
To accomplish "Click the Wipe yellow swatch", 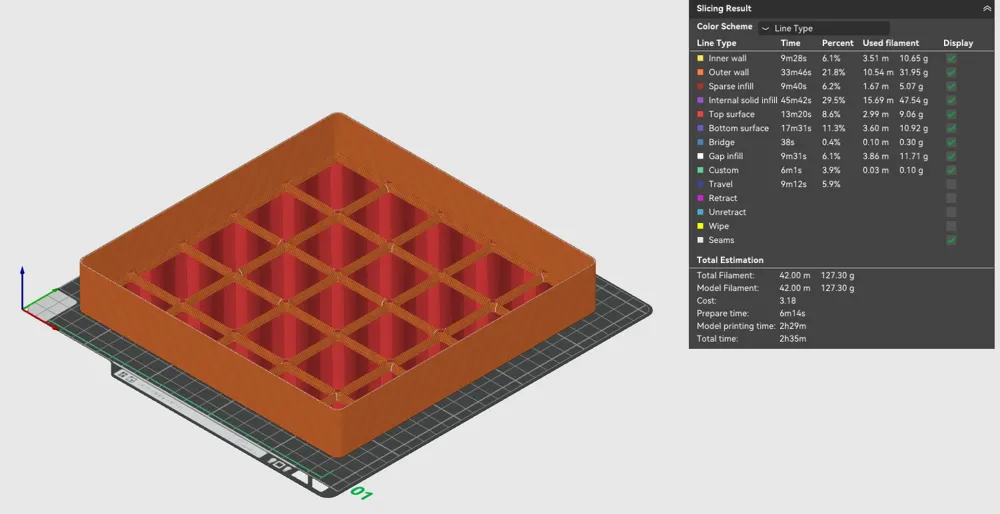I will click(x=700, y=226).
